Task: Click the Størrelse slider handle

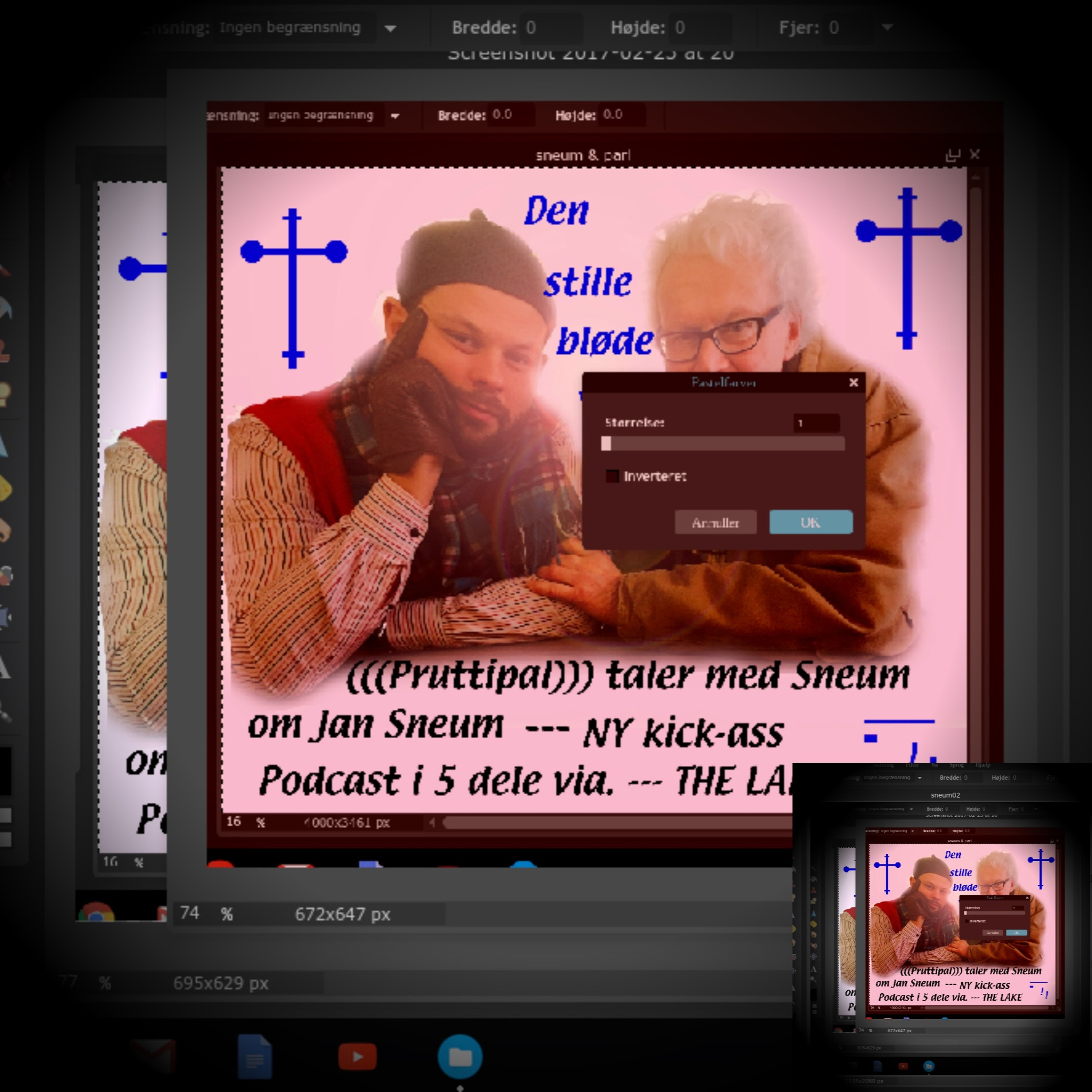Action: click(606, 444)
